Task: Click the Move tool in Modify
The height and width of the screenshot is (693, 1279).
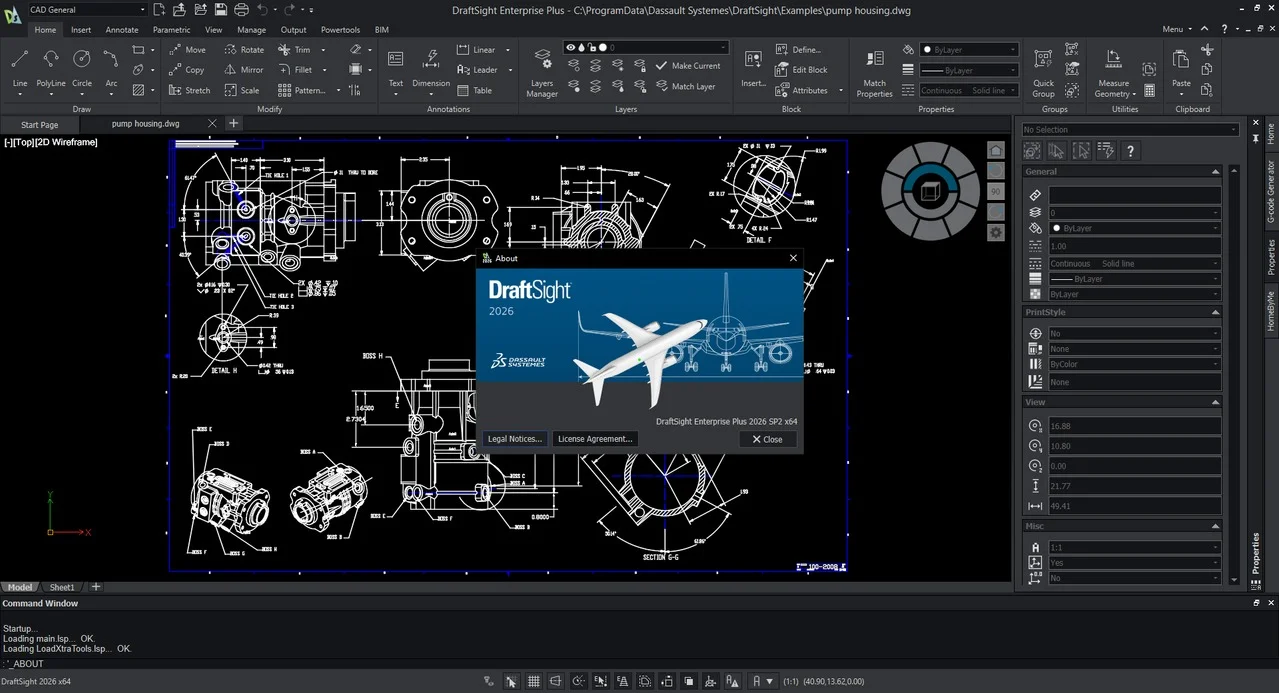Action: 187,49
